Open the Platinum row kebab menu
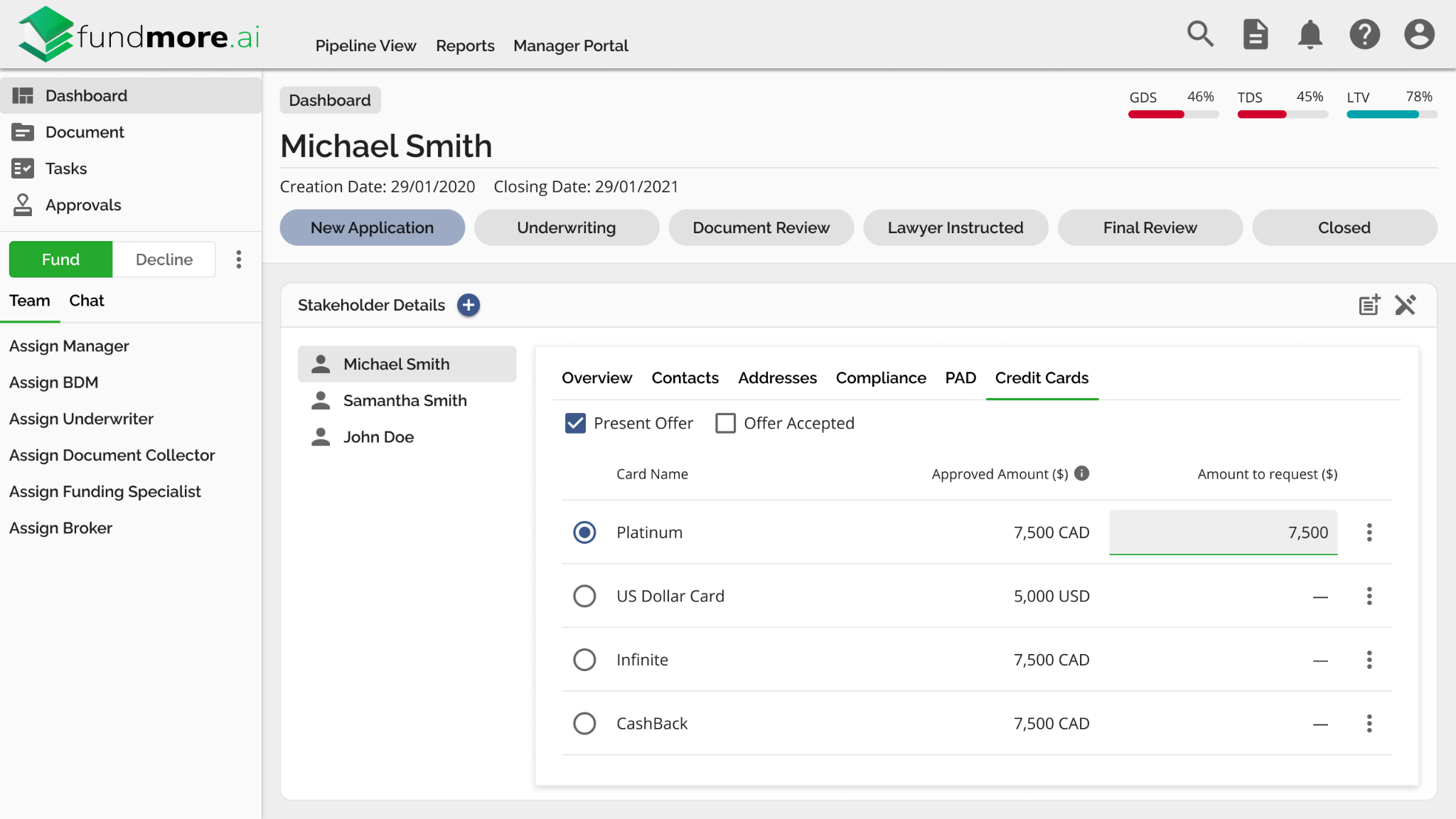The image size is (1456, 819). tap(1369, 532)
